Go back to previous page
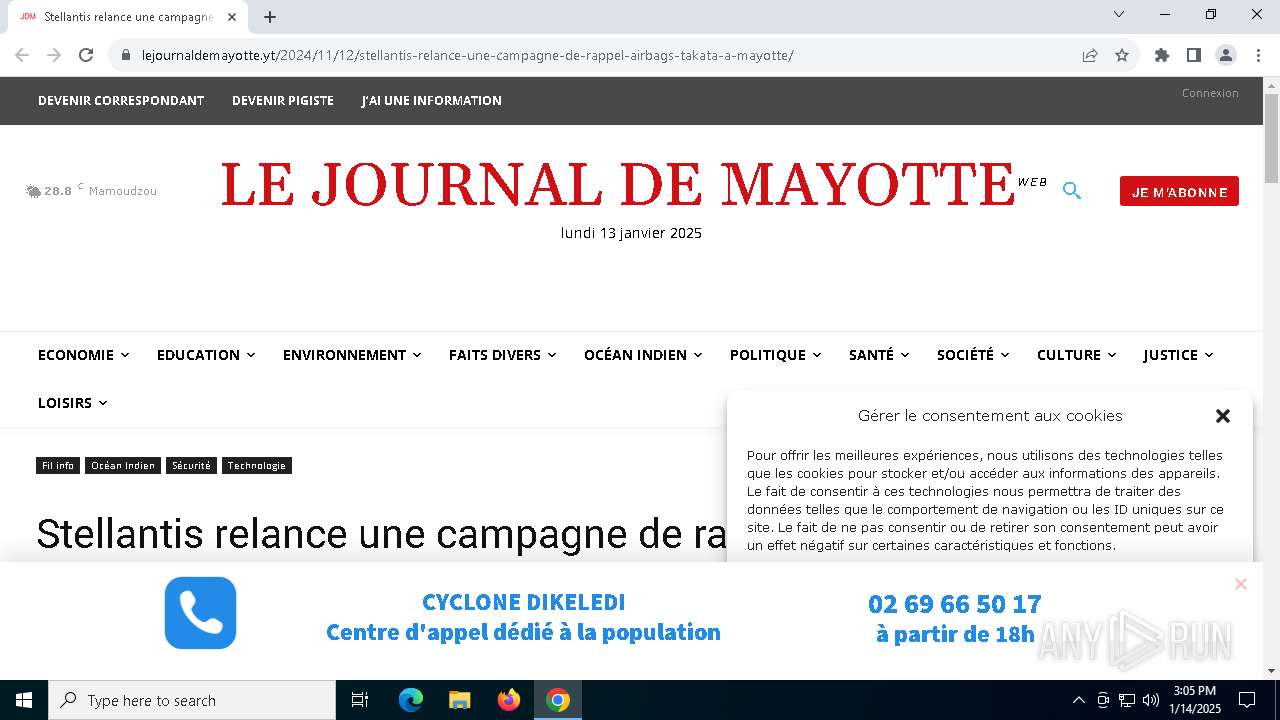This screenshot has width=1280, height=720. tap(22, 55)
